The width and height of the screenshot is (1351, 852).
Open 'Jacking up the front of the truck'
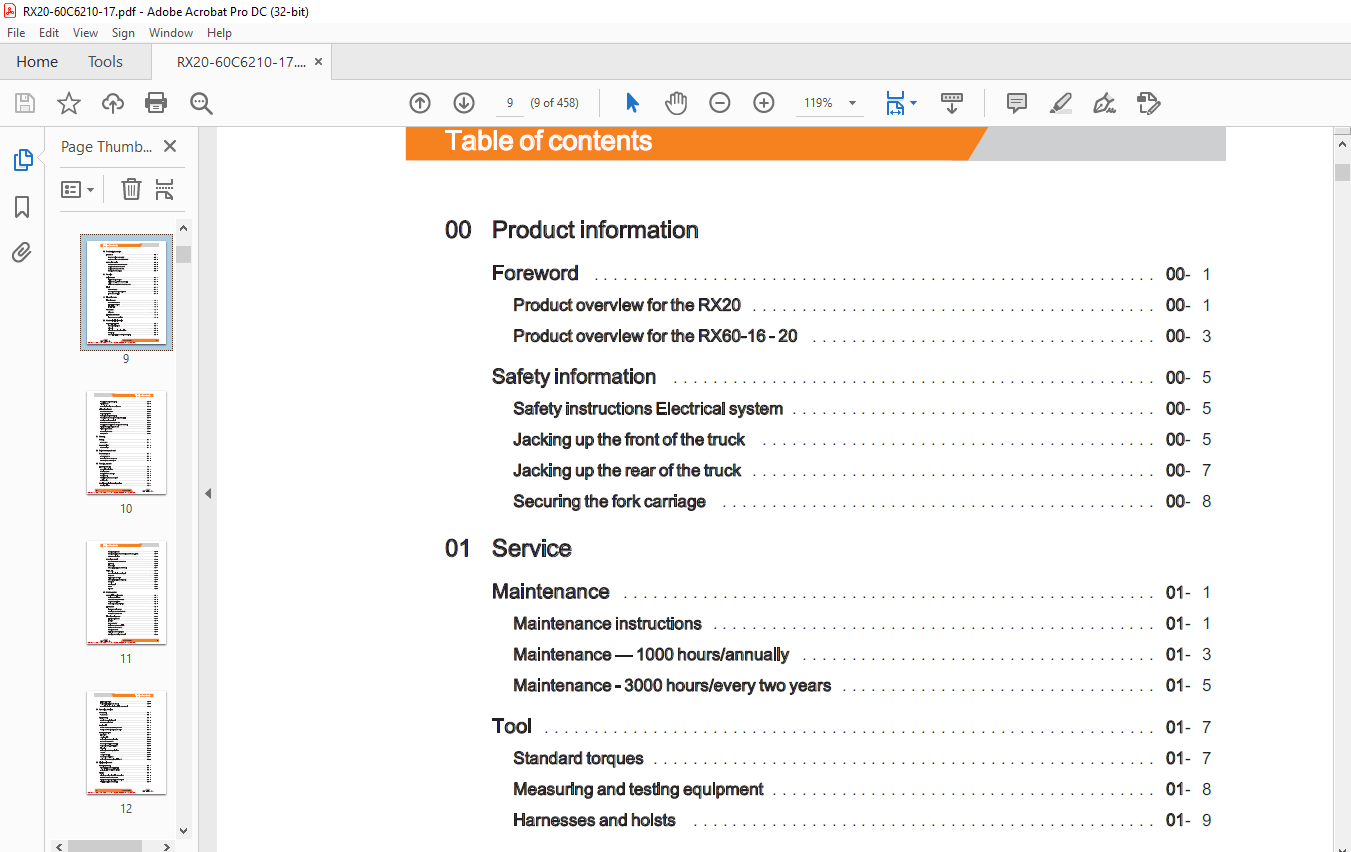click(629, 439)
